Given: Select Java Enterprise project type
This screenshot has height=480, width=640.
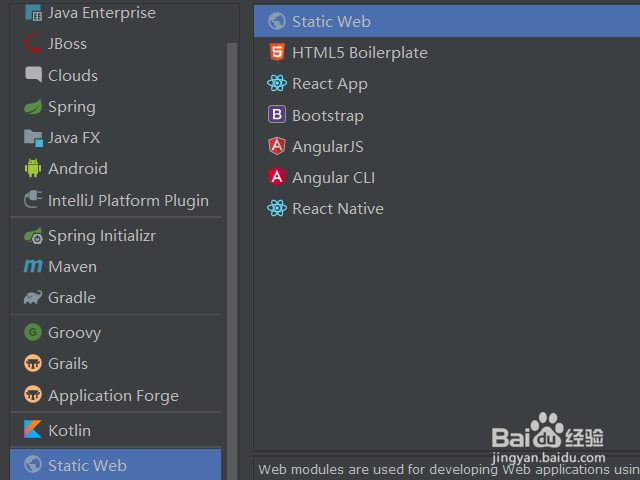Looking at the screenshot, I should pyautogui.click(x=101, y=13).
